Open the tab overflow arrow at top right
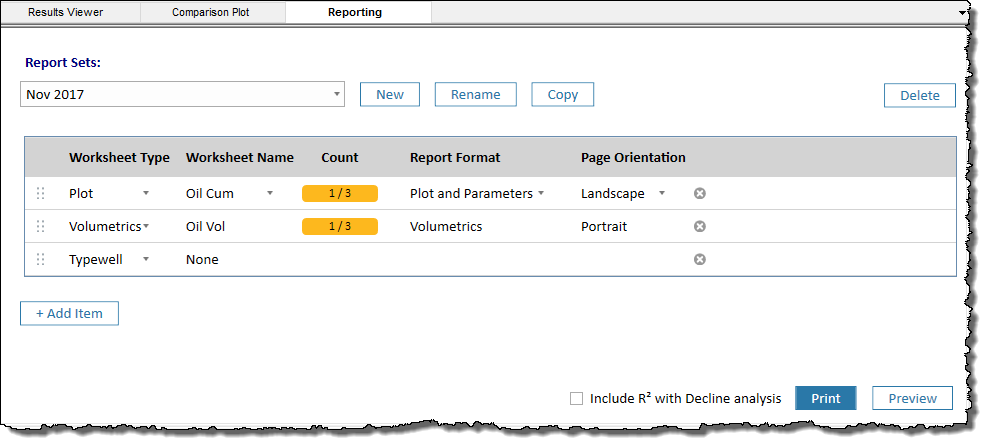988x445 pixels. point(962,13)
